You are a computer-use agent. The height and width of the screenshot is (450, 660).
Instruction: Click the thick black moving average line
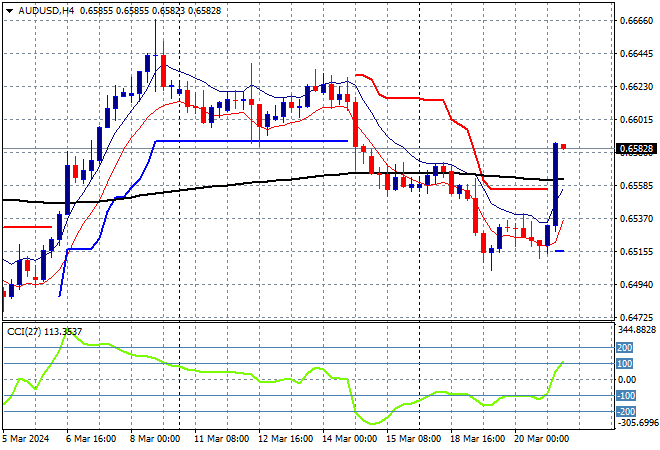[x=250, y=182]
